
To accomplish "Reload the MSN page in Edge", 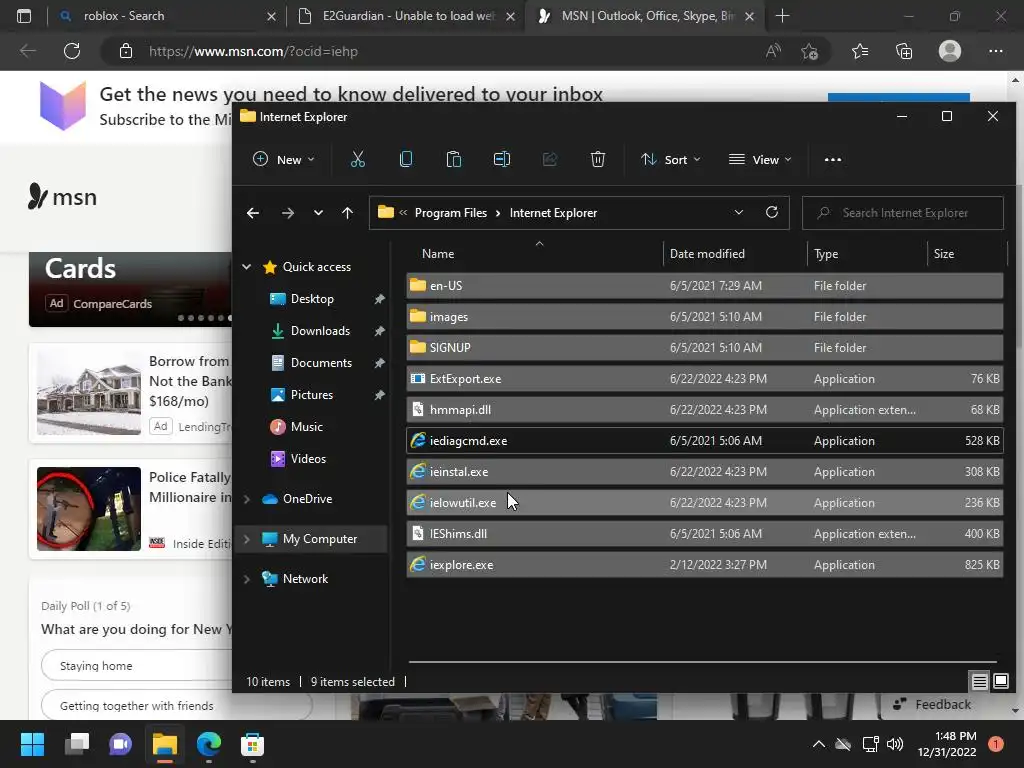I will click(72, 51).
